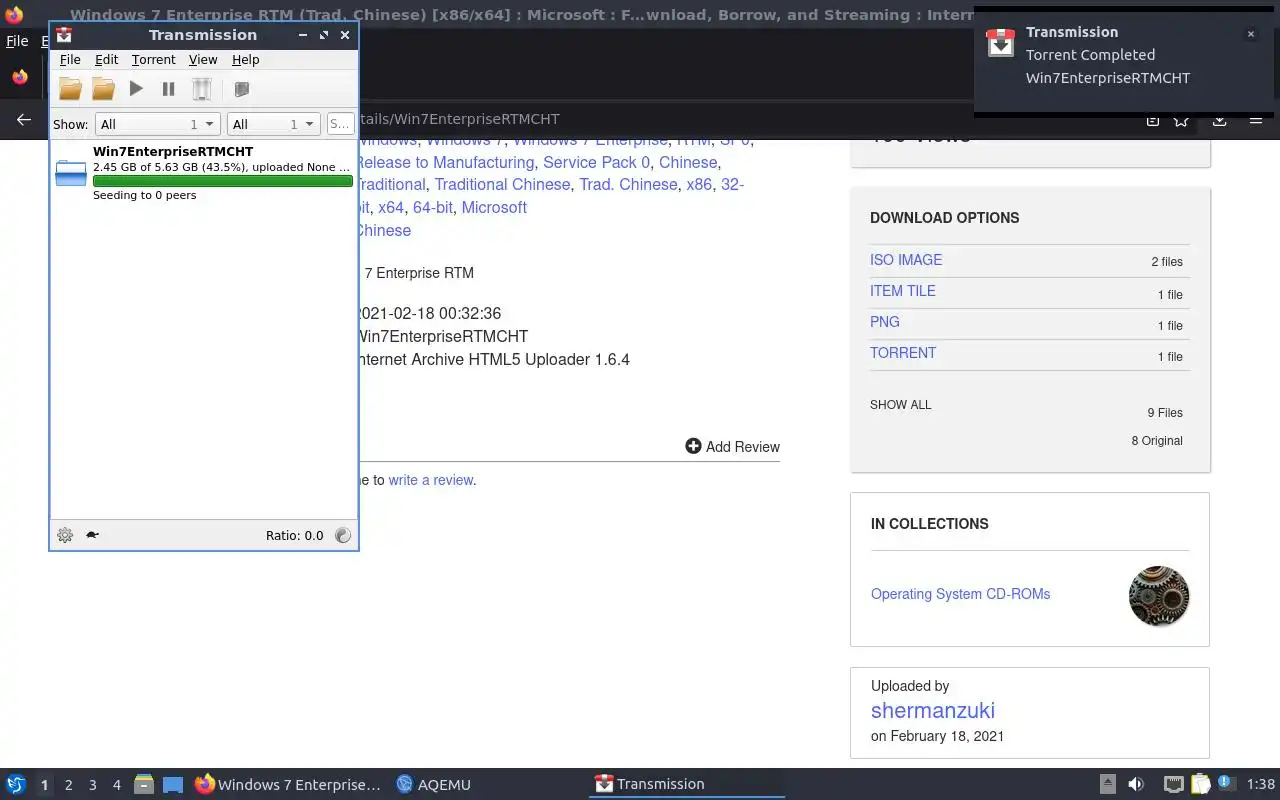
Task: Open Transmission Help menu
Action: tap(245, 60)
